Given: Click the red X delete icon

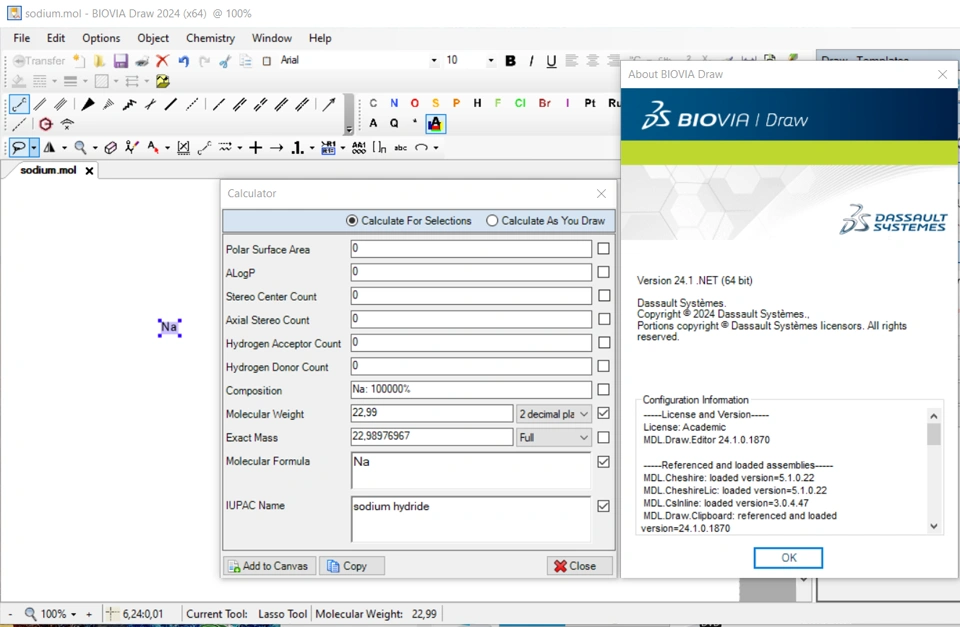Looking at the screenshot, I should (x=162, y=61).
